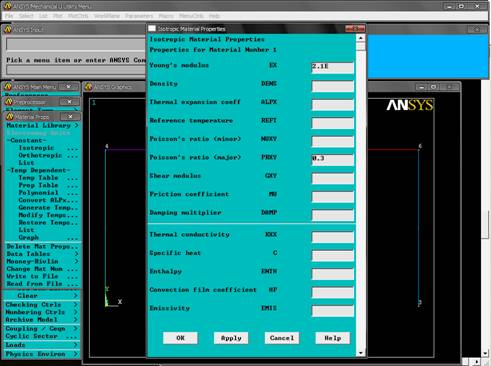The width and height of the screenshot is (491, 366).
Task: Expand the Checking Ctrls submenu
Action: point(42,305)
